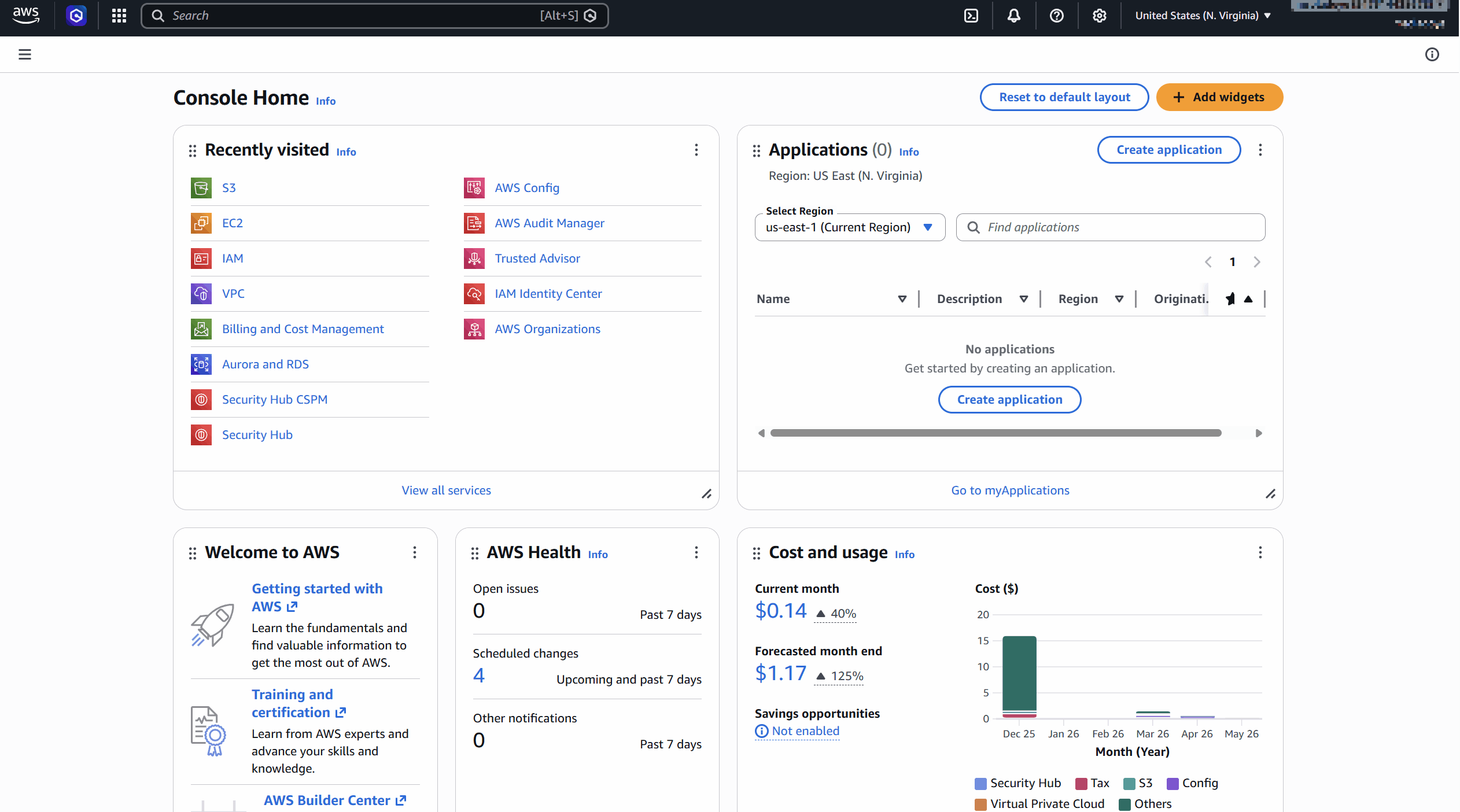Screen dimensions: 1460x812
Task: Launch CloudShell from the top bar
Action: pyautogui.click(x=971, y=16)
